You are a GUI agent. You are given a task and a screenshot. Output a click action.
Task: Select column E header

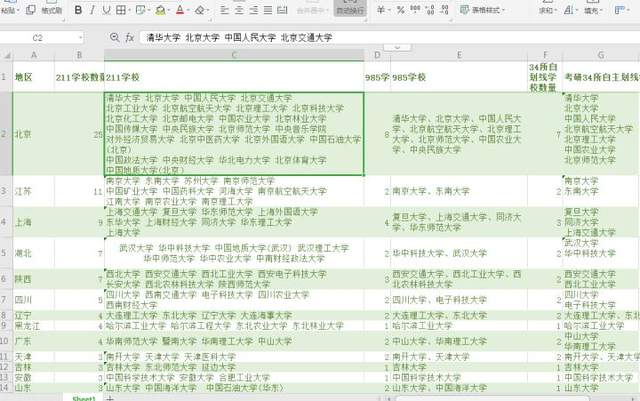pyautogui.click(x=459, y=55)
